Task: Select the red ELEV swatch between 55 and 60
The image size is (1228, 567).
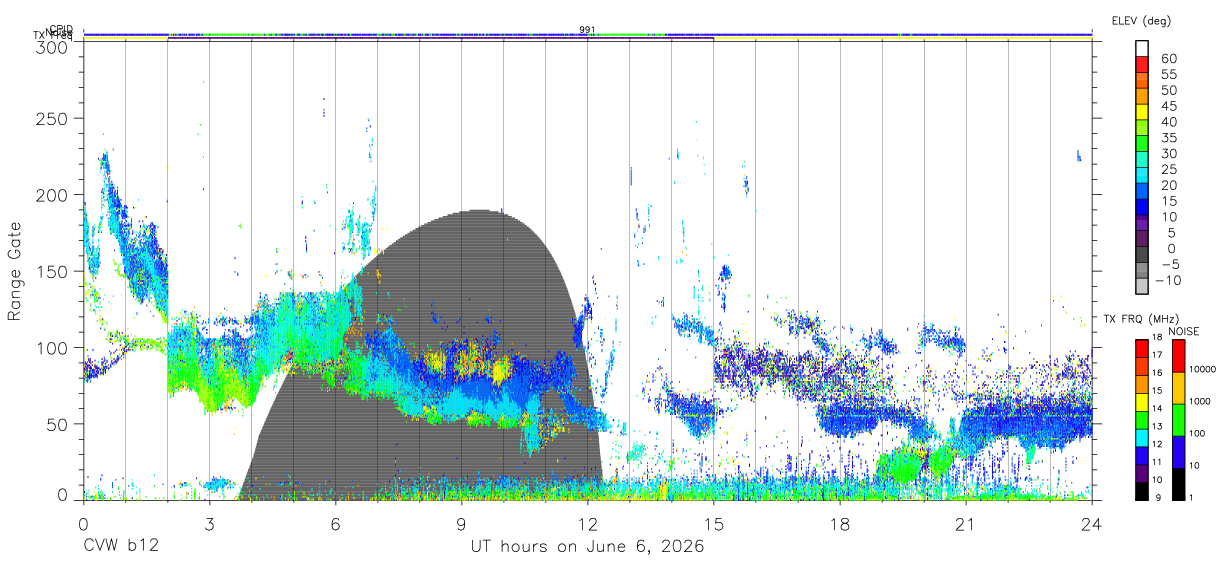Action: click(1143, 65)
